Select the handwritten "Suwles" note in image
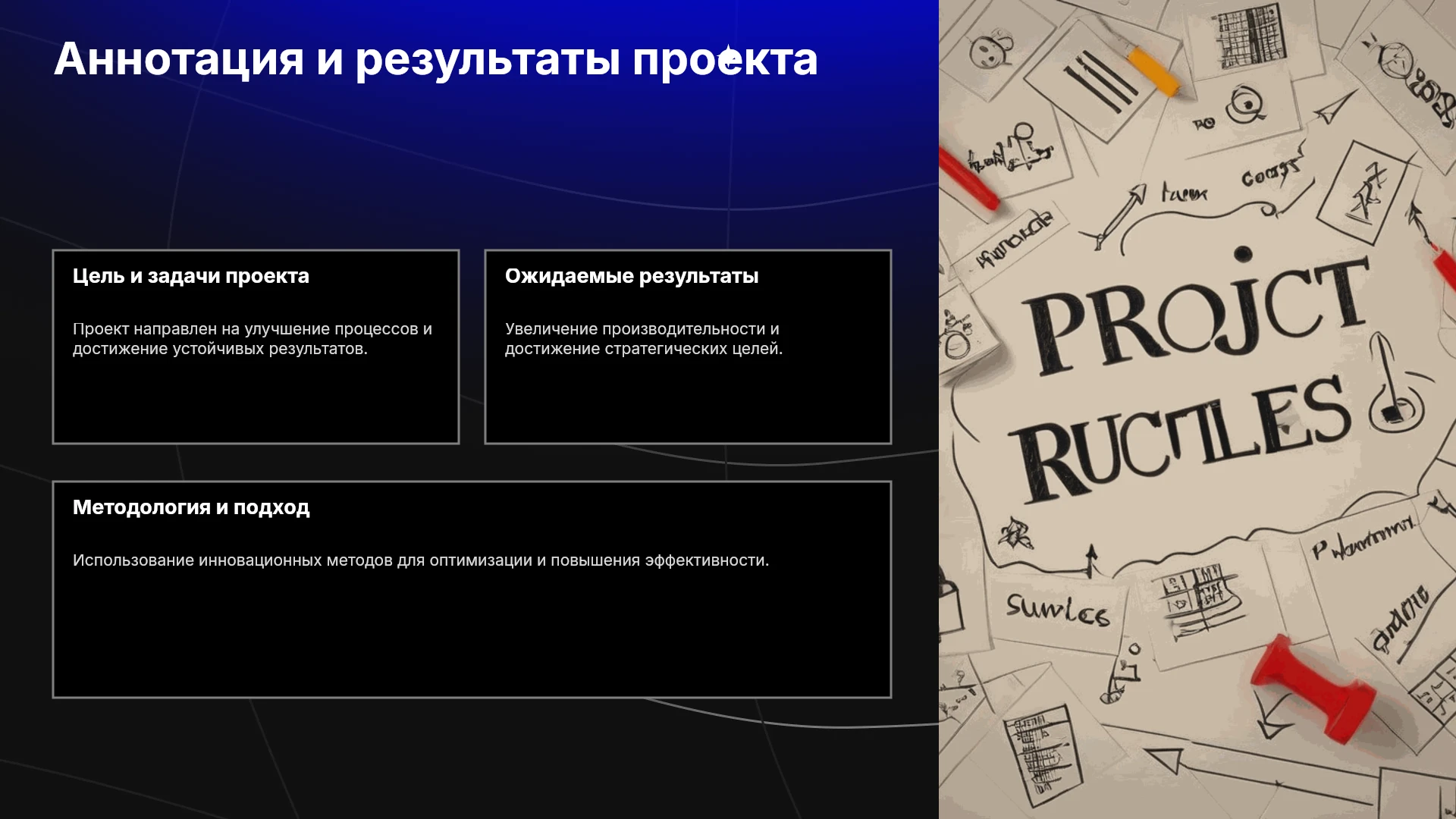This screenshot has width=1456, height=819. pos(1057,610)
